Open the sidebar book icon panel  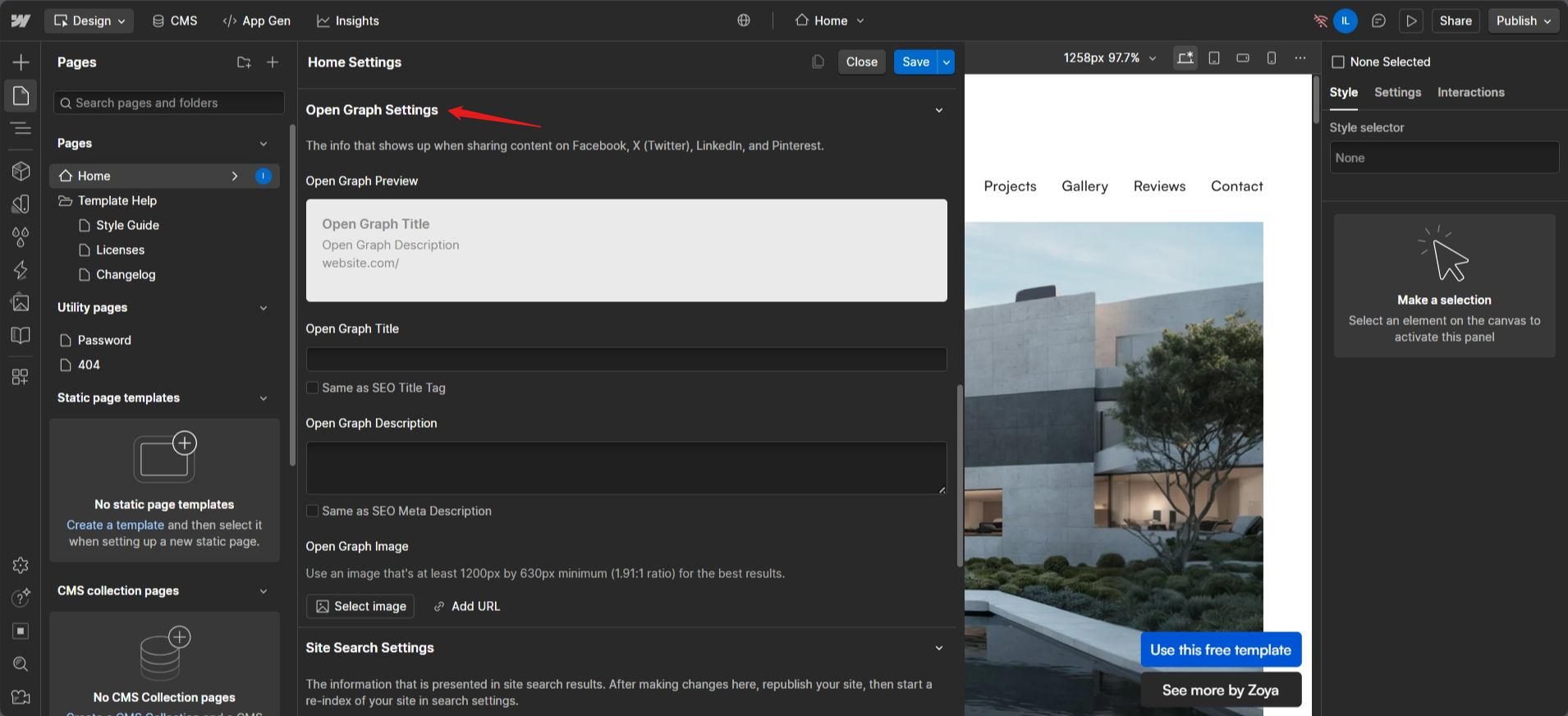point(21,335)
